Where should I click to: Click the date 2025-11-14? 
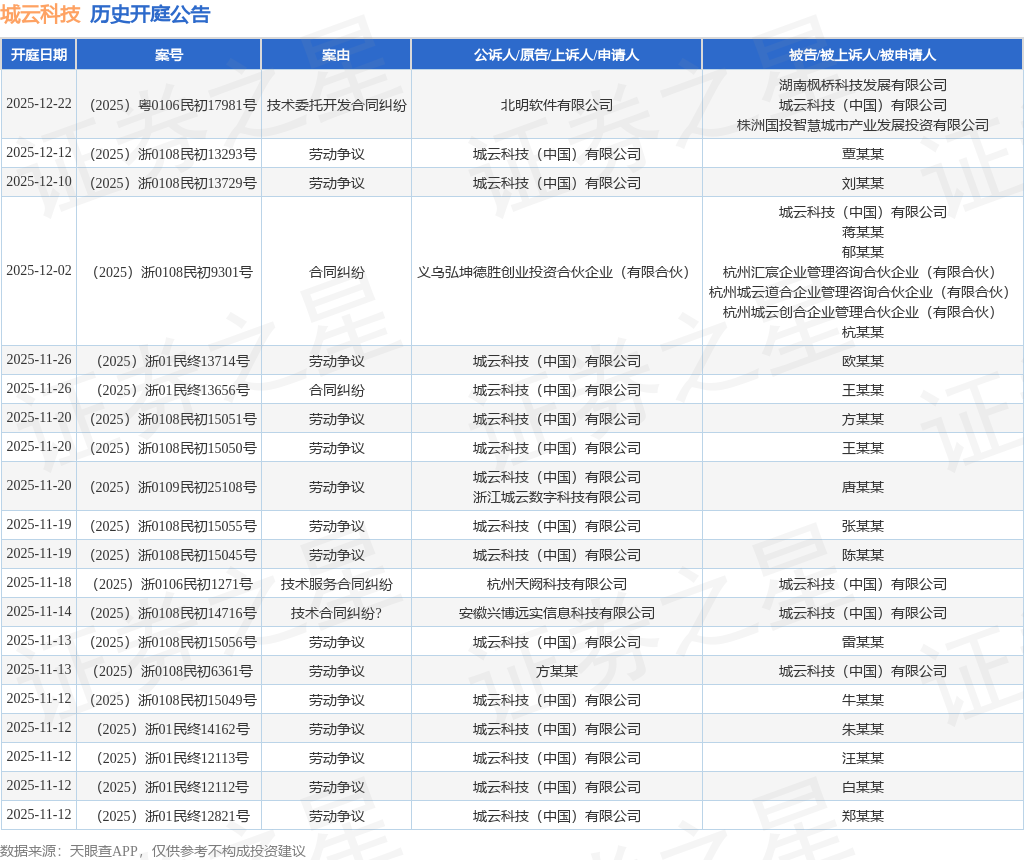point(39,612)
